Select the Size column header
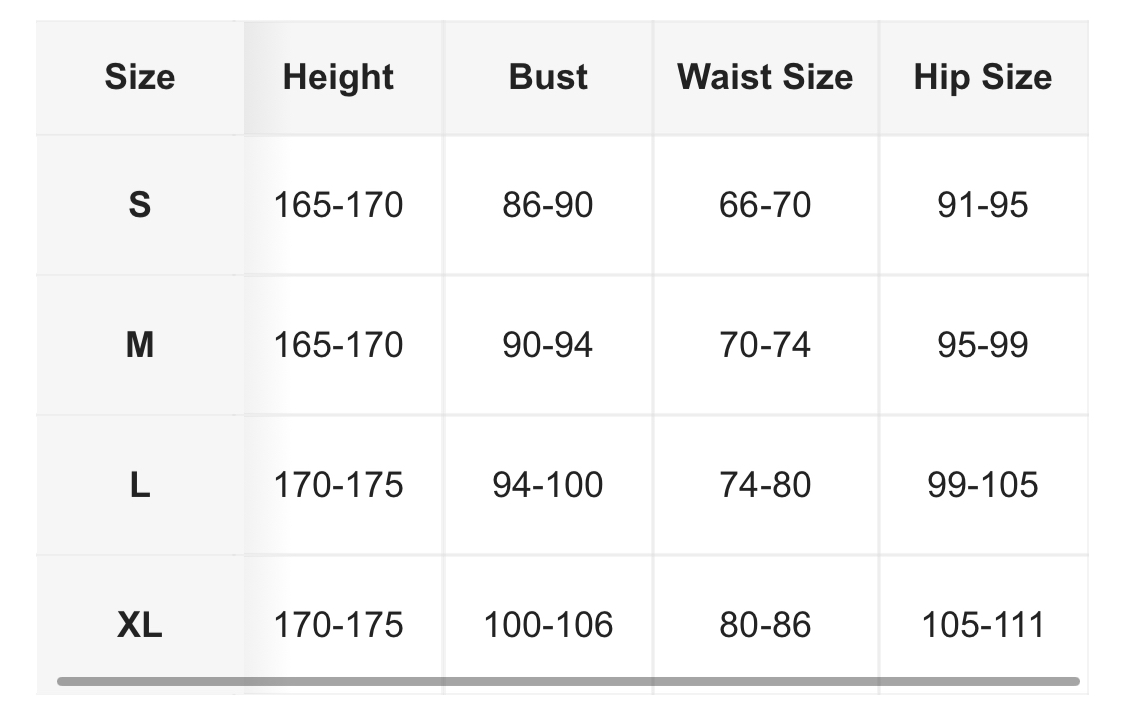This screenshot has width=1125, height=712. [140, 77]
